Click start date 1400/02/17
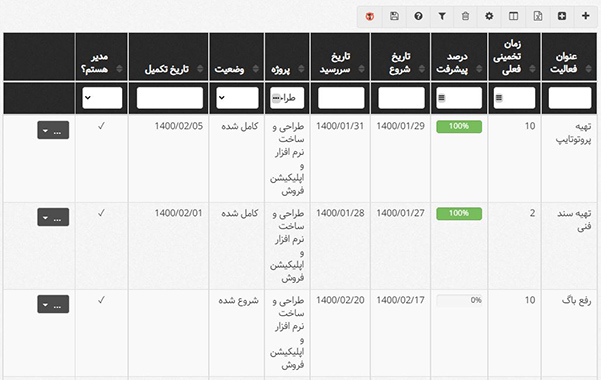Screen dimensions: 601x380 [x=401, y=300]
